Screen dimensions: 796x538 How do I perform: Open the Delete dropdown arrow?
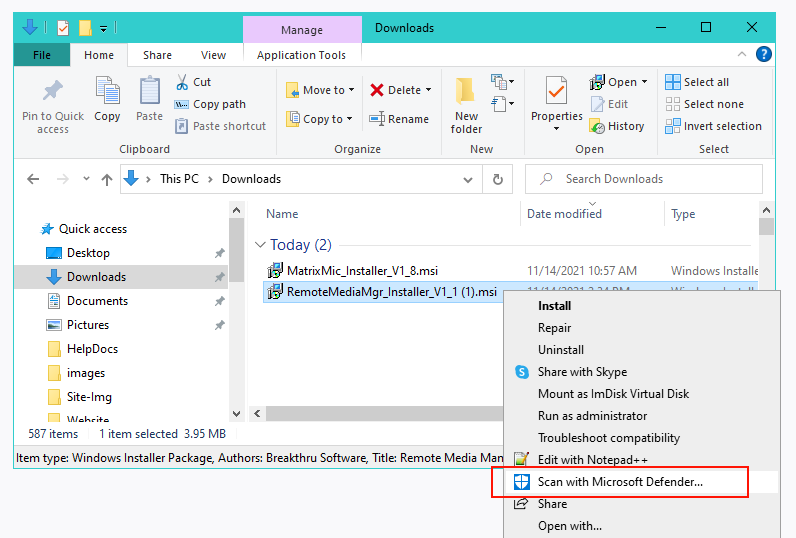428,90
